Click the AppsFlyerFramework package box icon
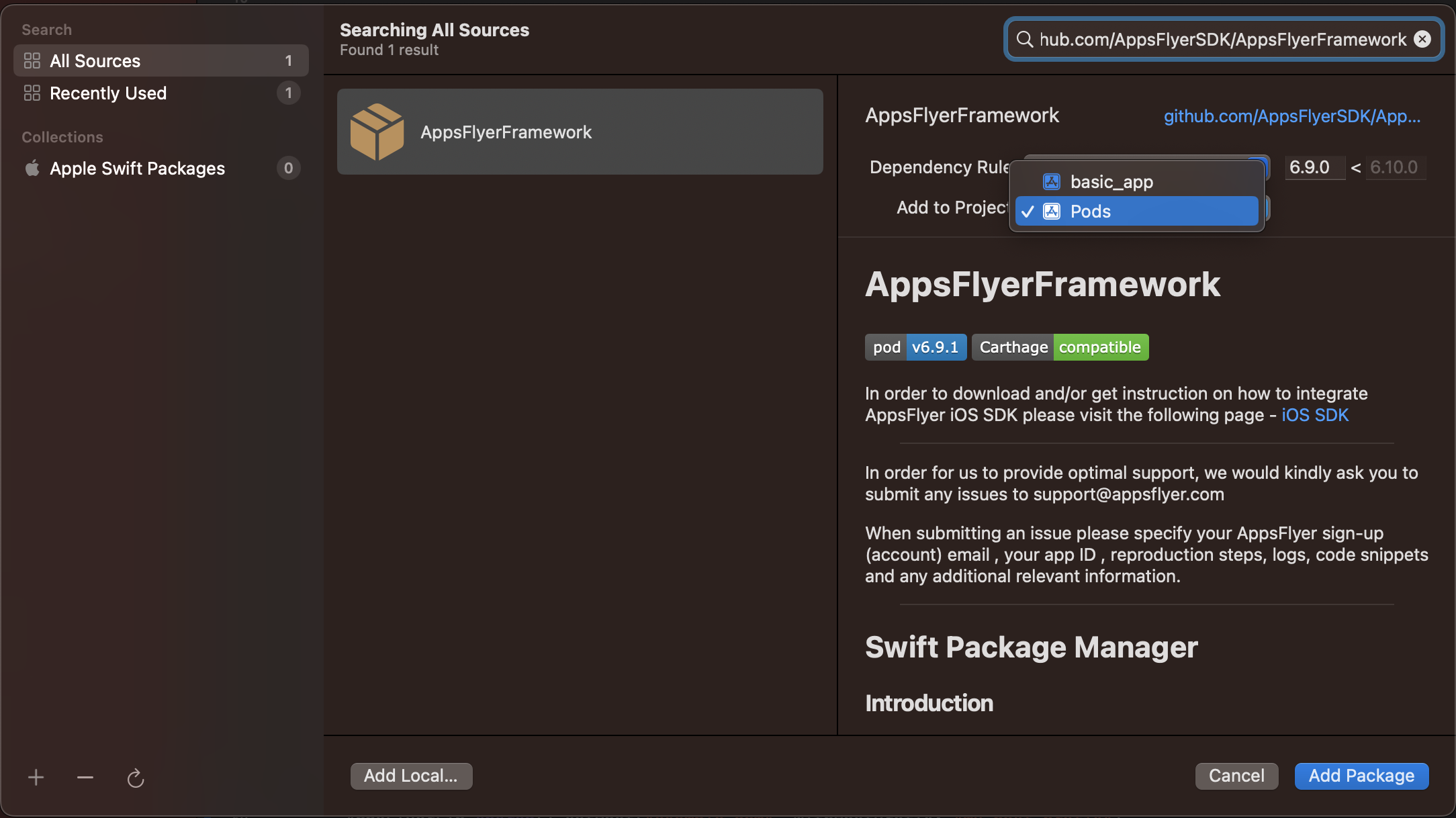Image resolution: width=1456 pixels, height=818 pixels. [377, 132]
